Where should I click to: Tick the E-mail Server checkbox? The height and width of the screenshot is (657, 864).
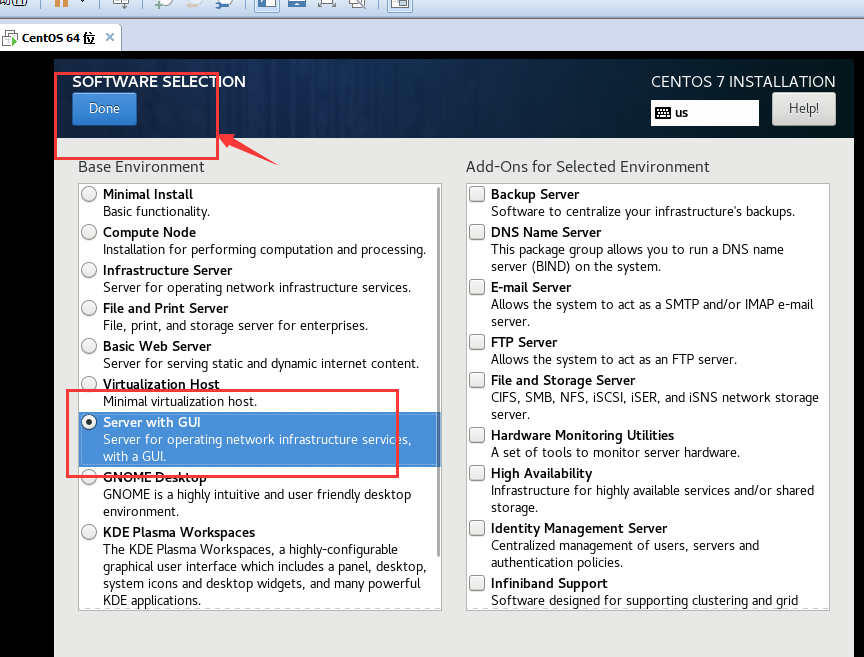click(x=477, y=287)
